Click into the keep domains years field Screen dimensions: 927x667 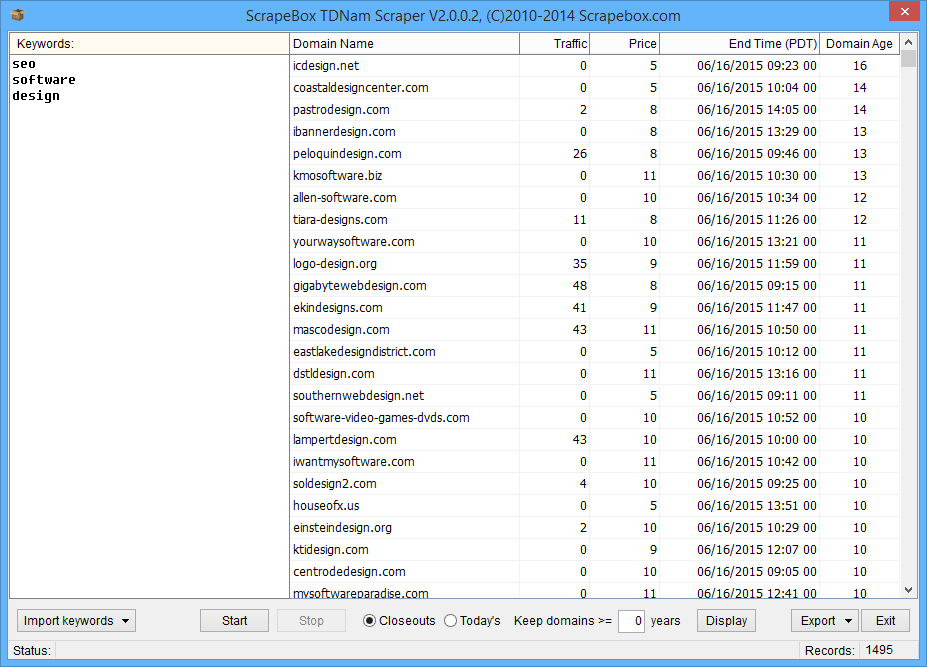point(631,621)
